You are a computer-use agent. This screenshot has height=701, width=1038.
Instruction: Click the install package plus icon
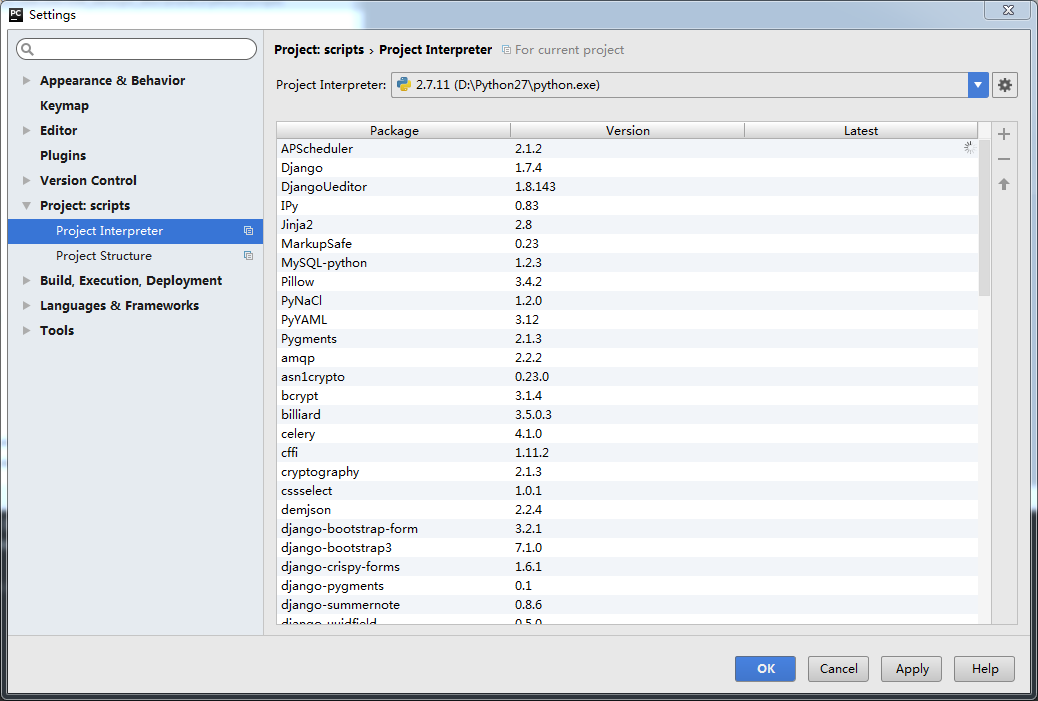(x=1004, y=134)
